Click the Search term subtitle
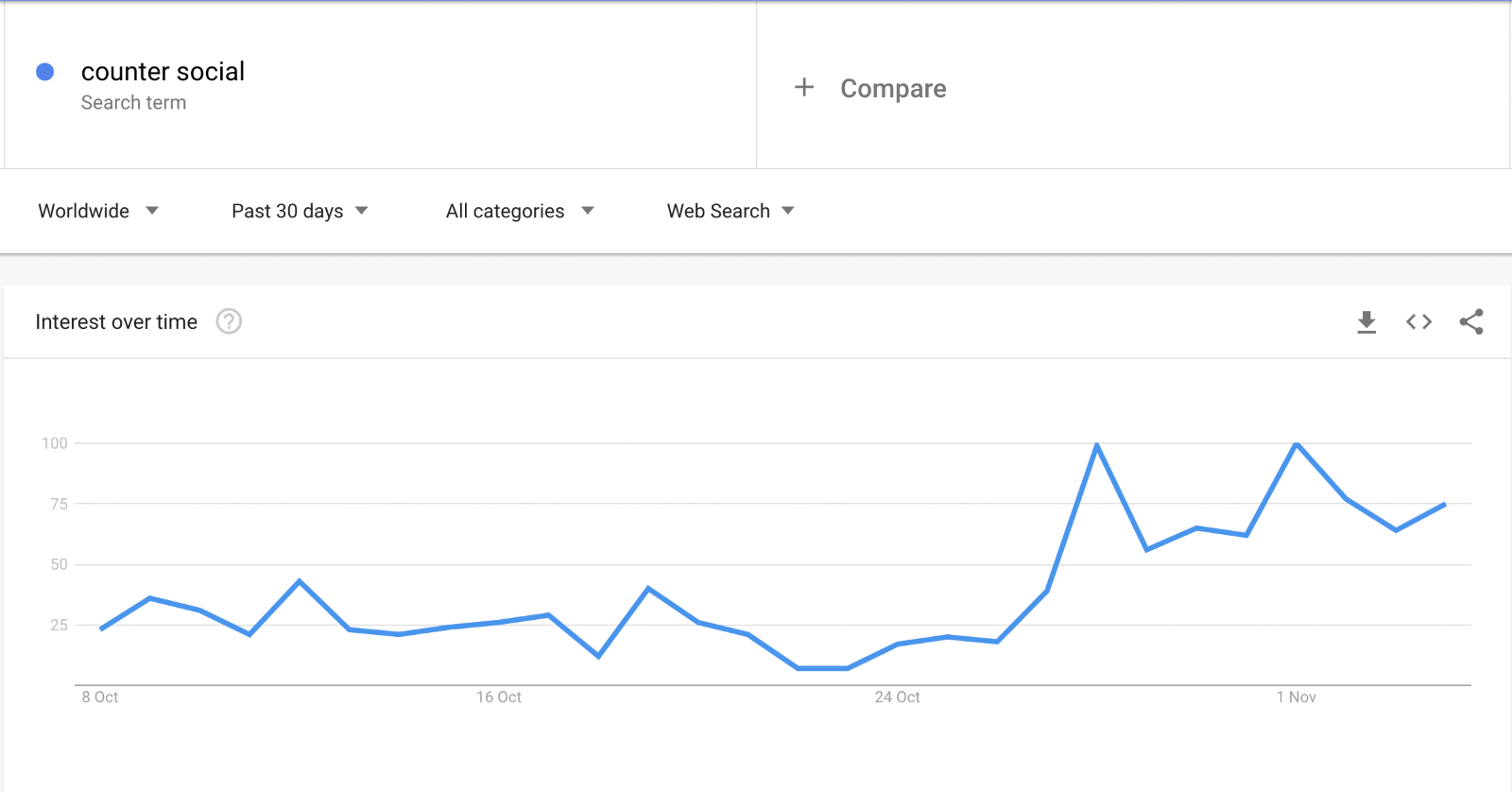Viewport: 1512px width, 792px height. tap(133, 103)
